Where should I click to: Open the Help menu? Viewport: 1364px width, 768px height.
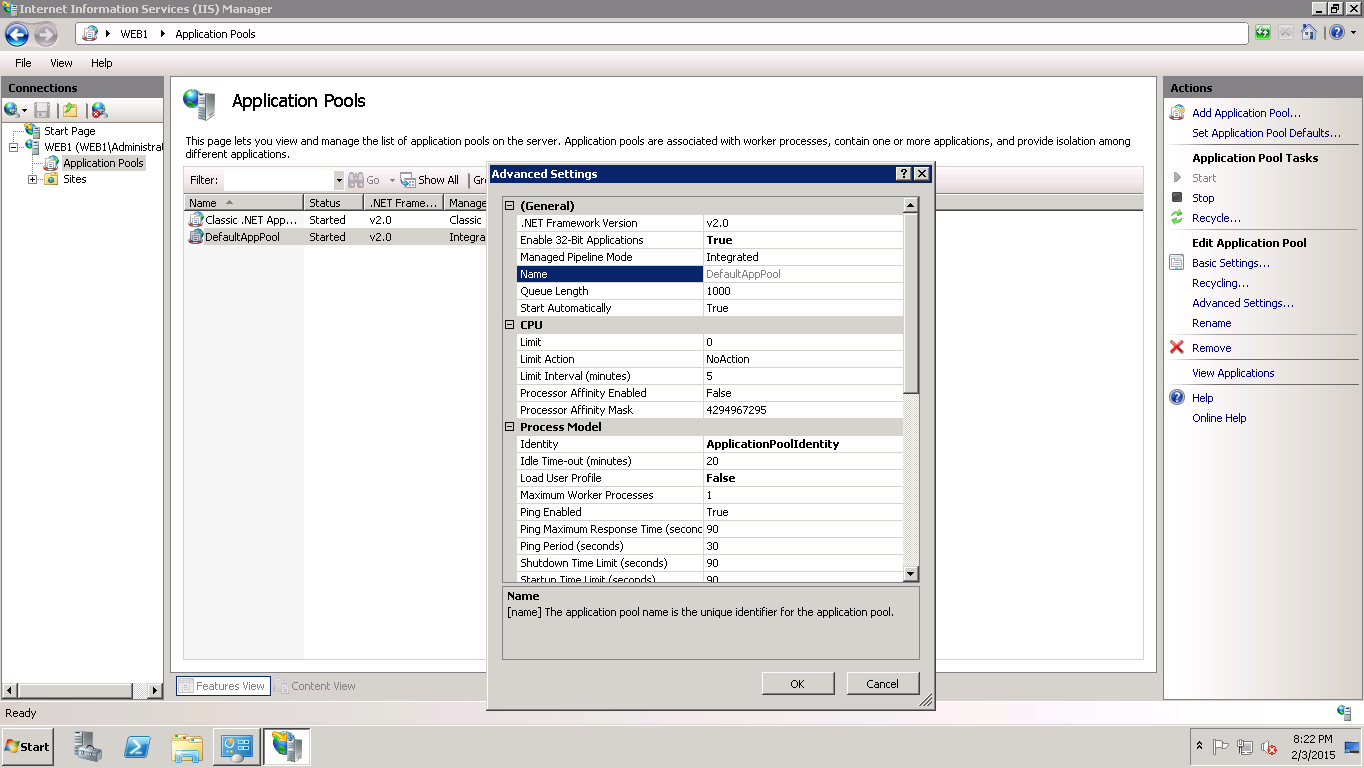[102, 63]
